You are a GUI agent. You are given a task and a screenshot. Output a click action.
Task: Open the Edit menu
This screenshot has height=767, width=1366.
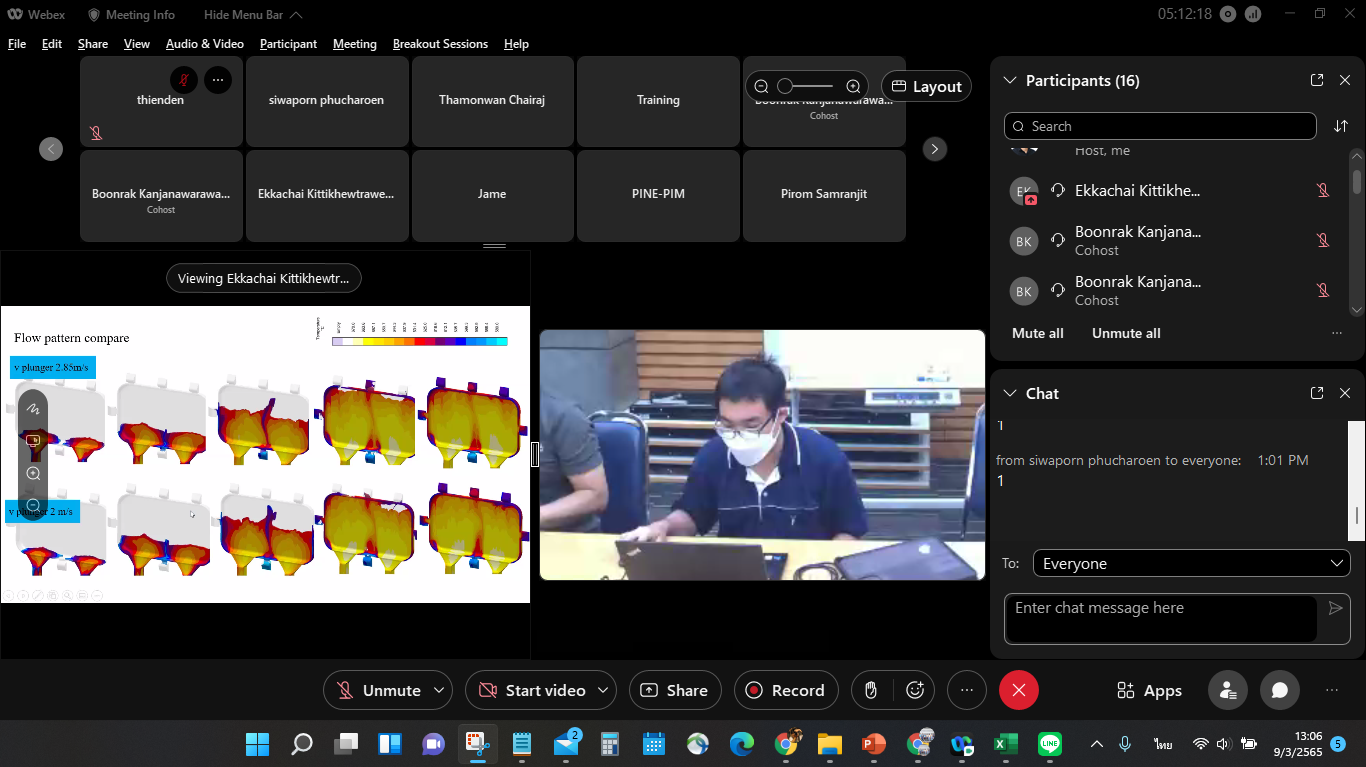coord(52,44)
